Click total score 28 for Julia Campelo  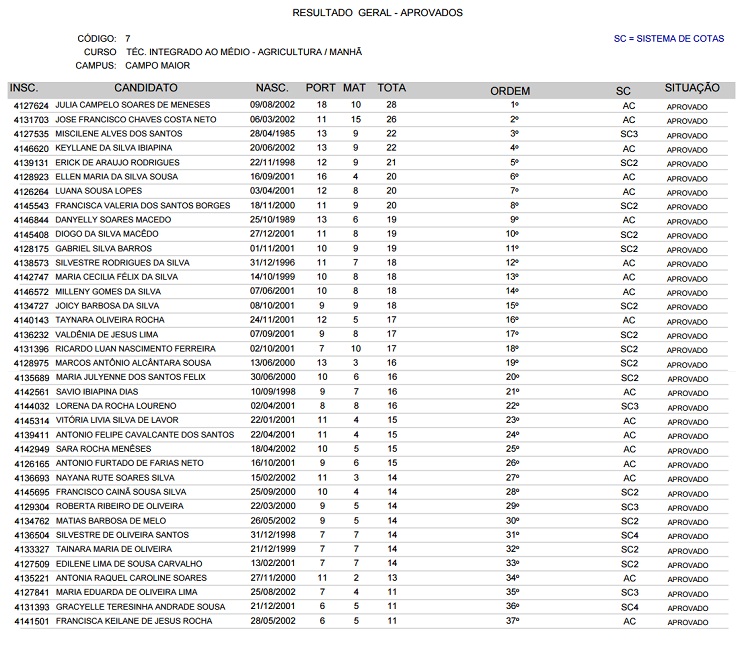[391, 105]
